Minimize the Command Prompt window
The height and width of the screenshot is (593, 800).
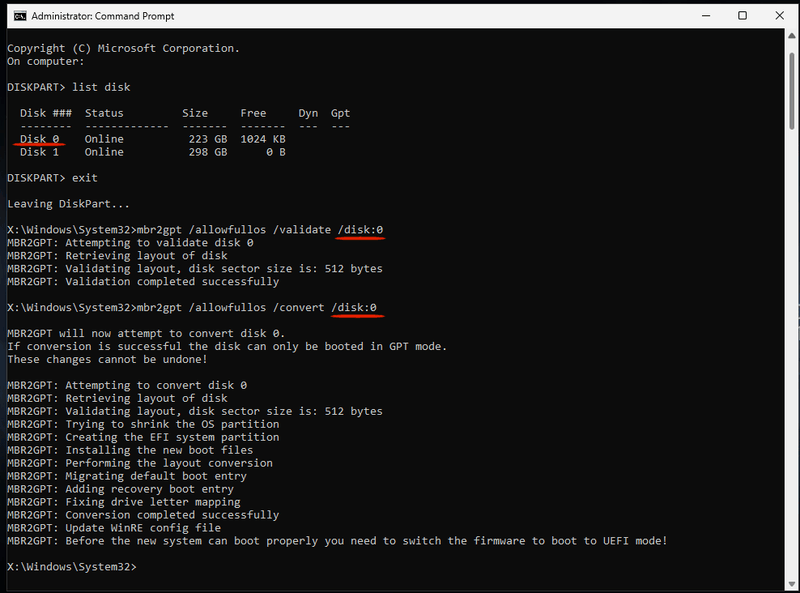coord(706,16)
